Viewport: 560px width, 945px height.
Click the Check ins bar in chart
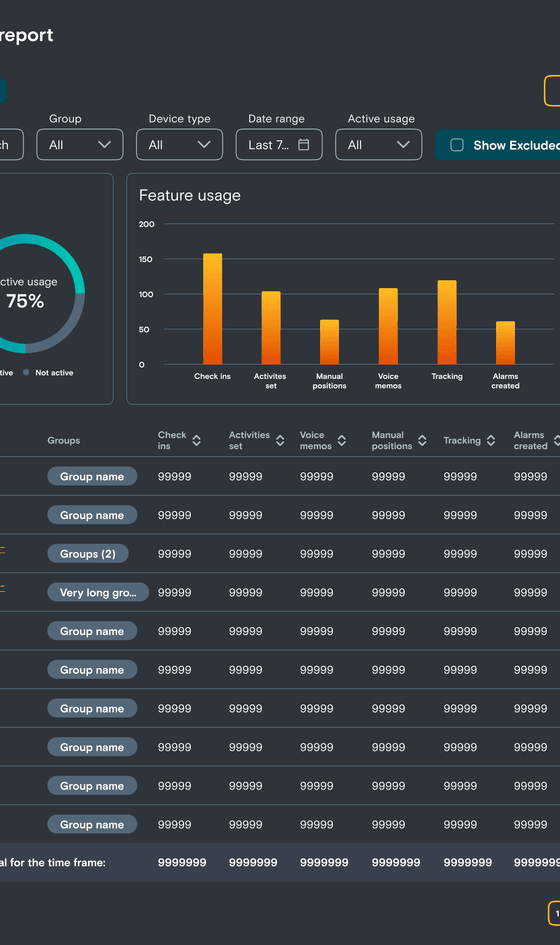(212, 309)
